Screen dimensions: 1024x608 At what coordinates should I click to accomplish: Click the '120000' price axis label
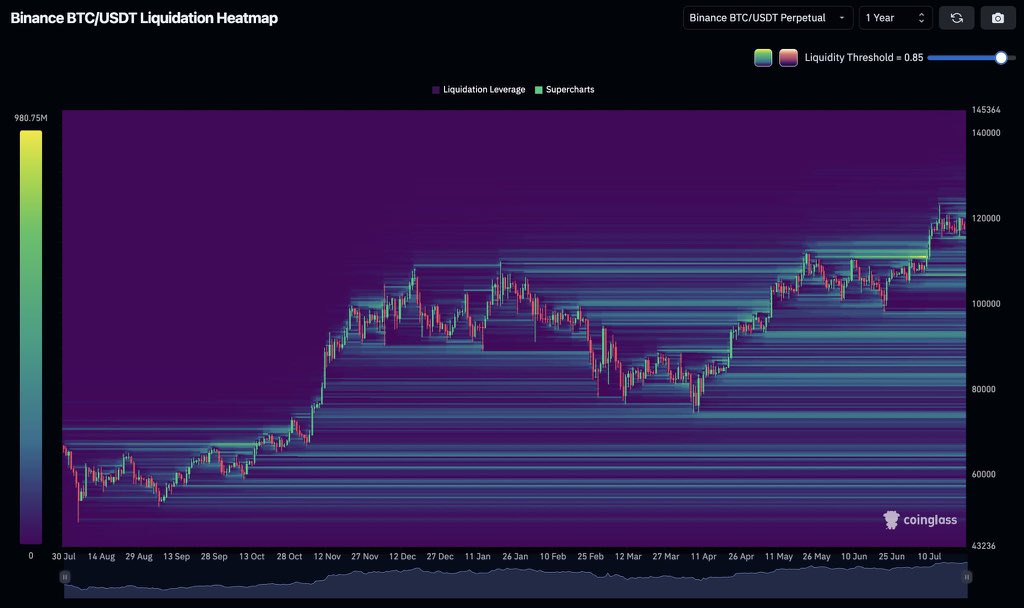(x=985, y=218)
